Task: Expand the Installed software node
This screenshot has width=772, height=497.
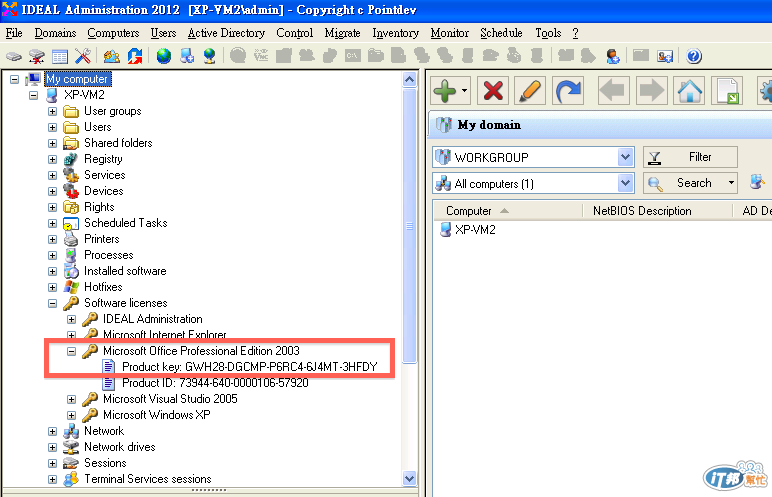Action: pyautogui.click(x=52, y=271)
